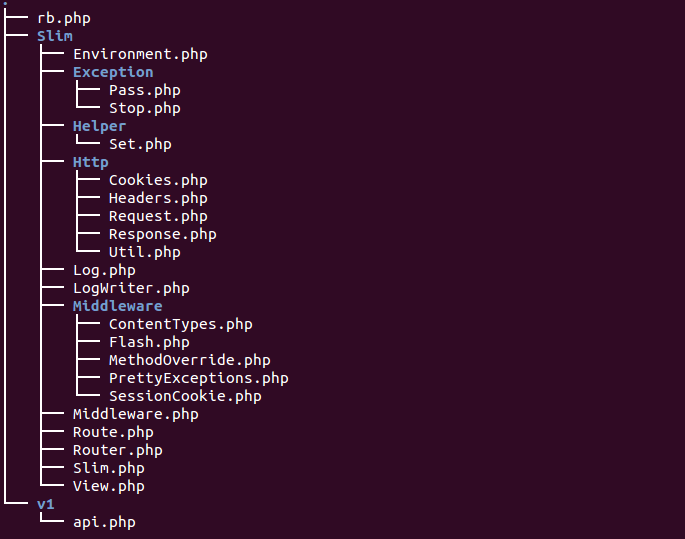
Task: Click Stop.php under Exception
Action: [144, 108]
